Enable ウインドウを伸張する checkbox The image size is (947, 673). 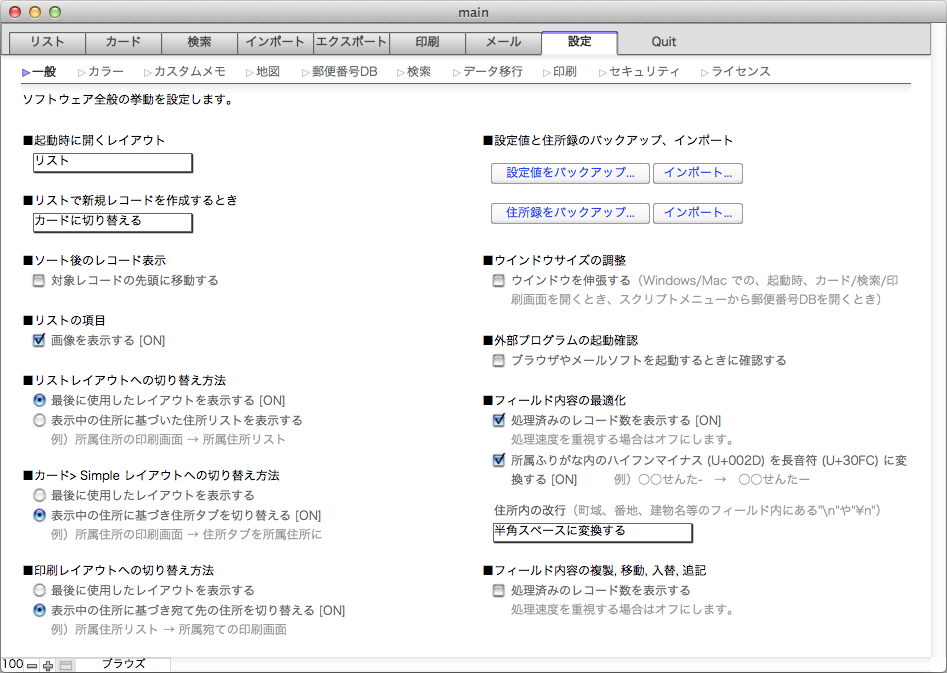point(499,281)
